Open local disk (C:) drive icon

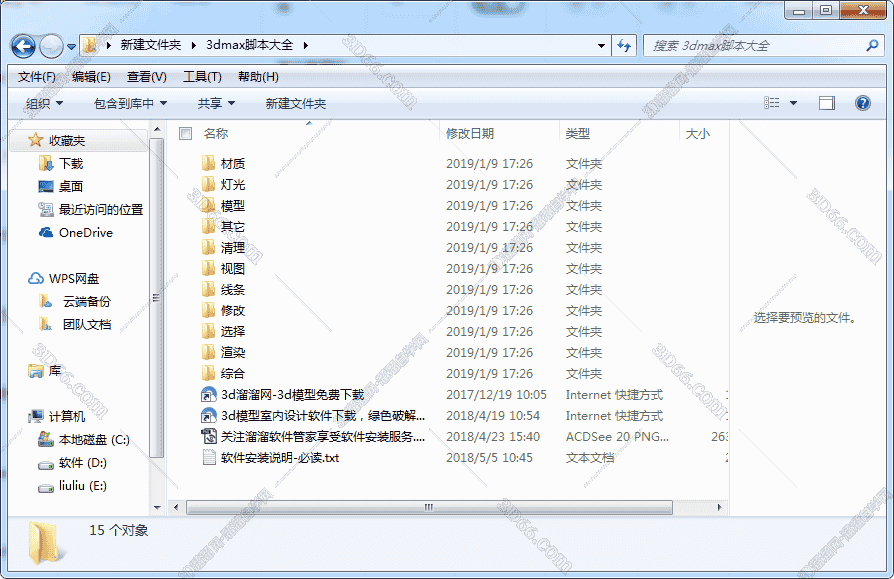pos(46,440)
